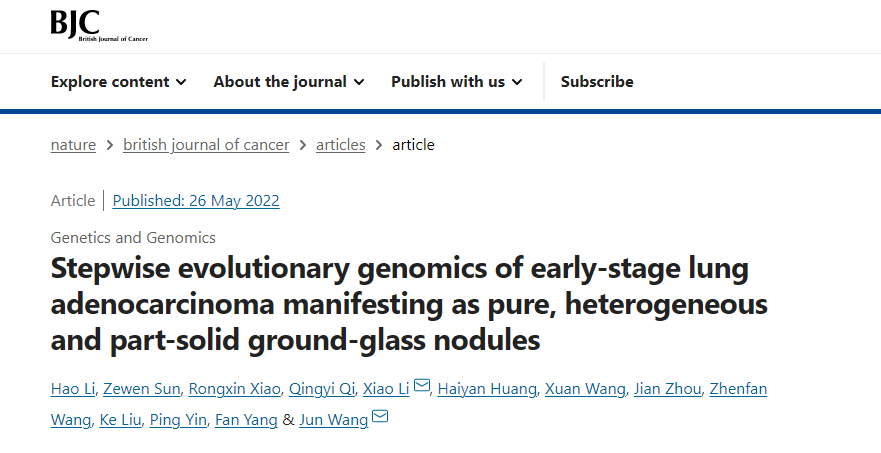The image size is (881, 453).
Task: Click author Ping Yin's name
Action: [179, 420]
